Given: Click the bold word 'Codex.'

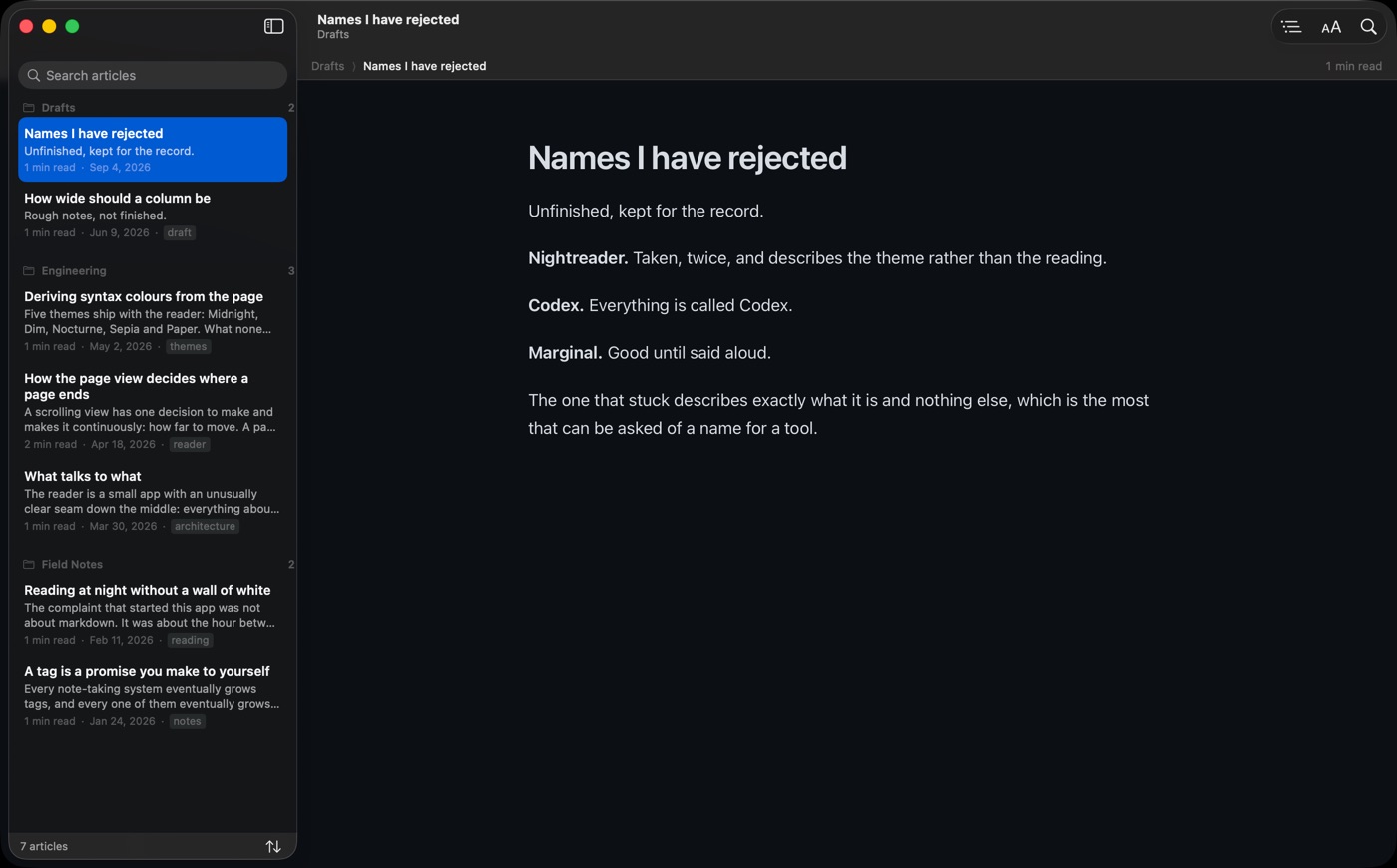Looking at the screenshot, I should click(x=556, y=305).
